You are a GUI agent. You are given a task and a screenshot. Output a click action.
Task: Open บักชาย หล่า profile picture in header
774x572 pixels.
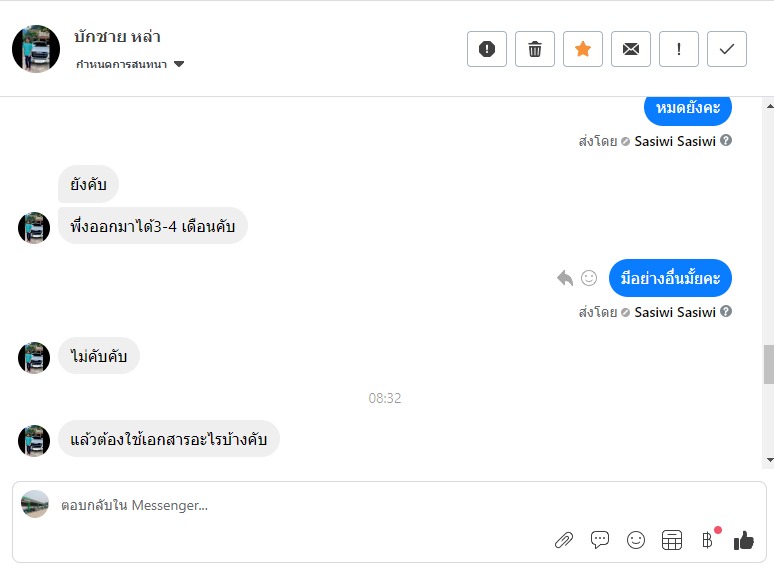pos(36,49)
